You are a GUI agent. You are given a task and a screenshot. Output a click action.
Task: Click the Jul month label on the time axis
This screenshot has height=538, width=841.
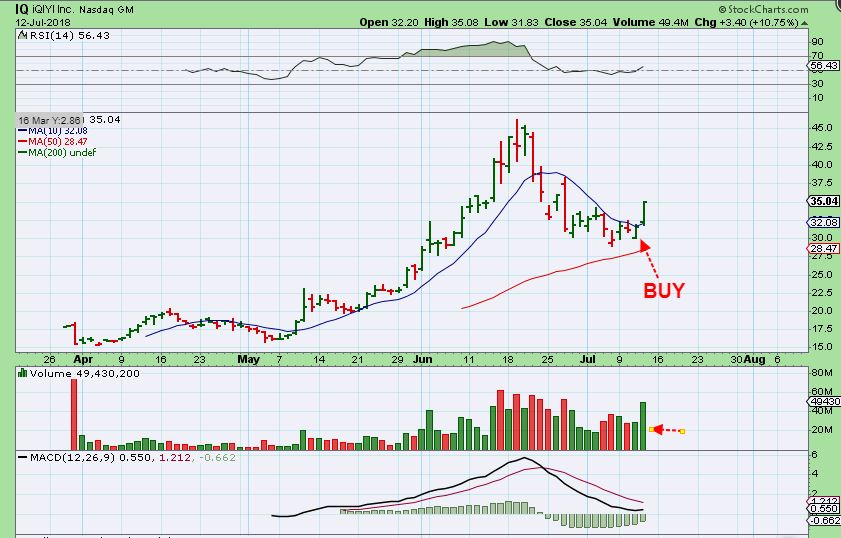click(x=588, y=359)
